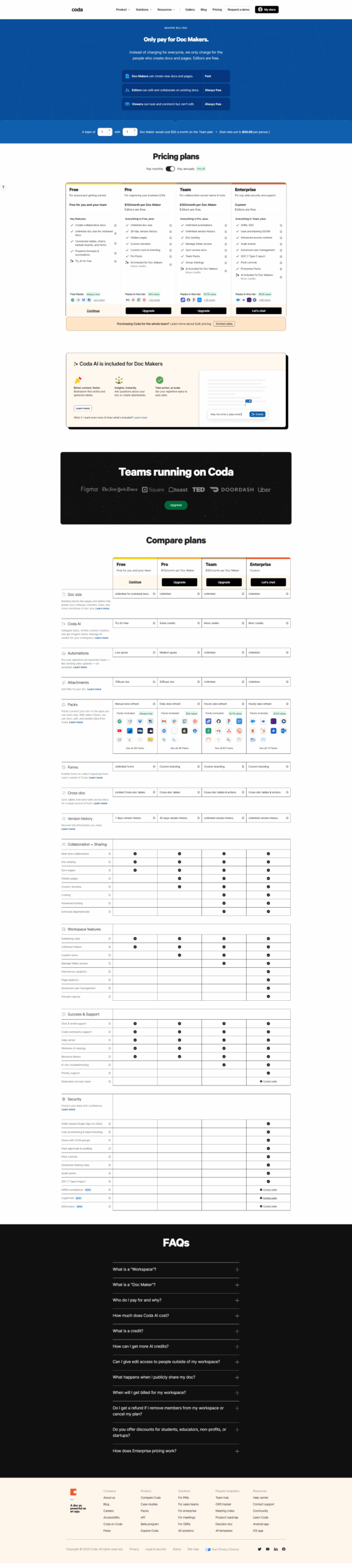Increase the Doc Maker count stepper

pos(135,130)
